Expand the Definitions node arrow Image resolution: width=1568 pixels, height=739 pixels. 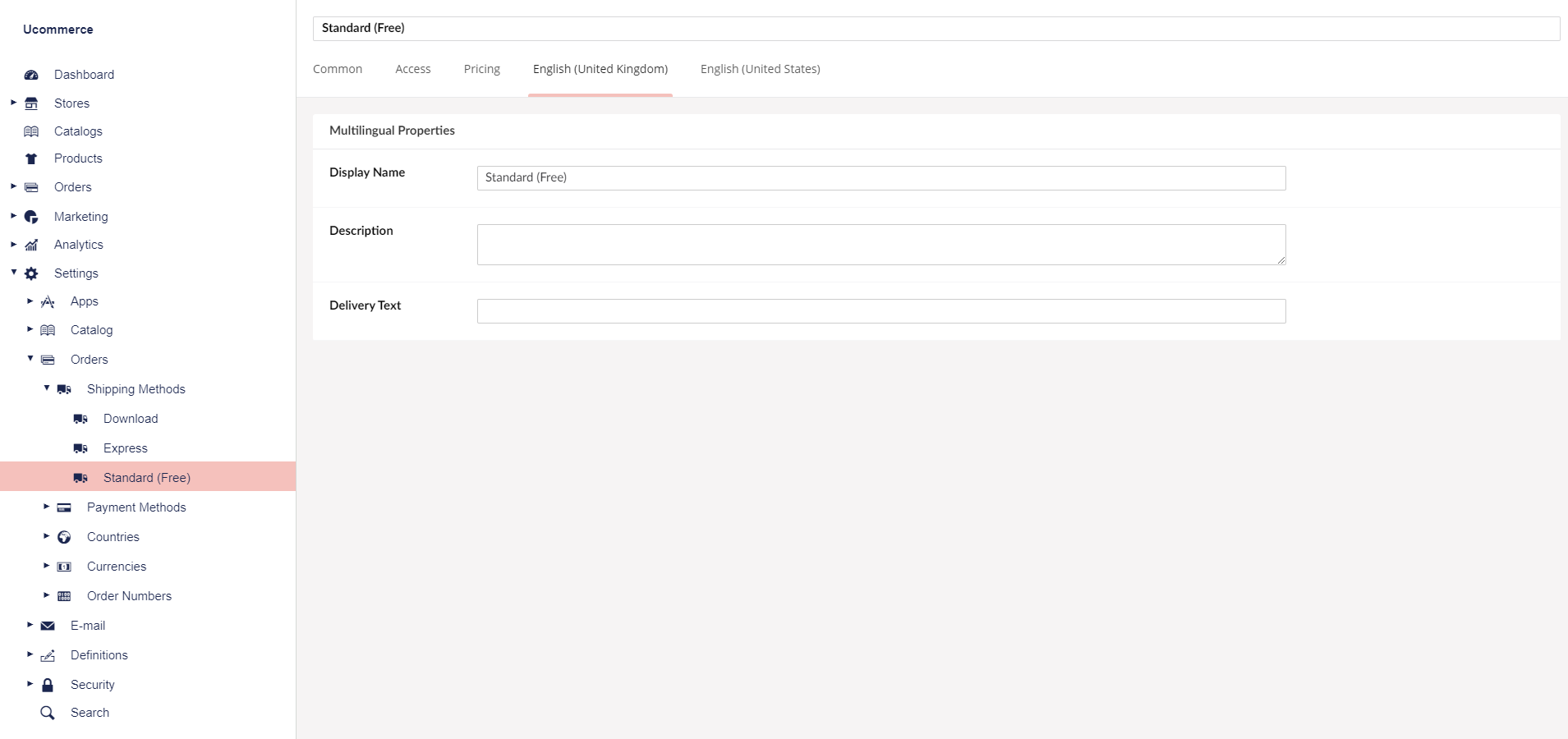click(x=30, y=654)
